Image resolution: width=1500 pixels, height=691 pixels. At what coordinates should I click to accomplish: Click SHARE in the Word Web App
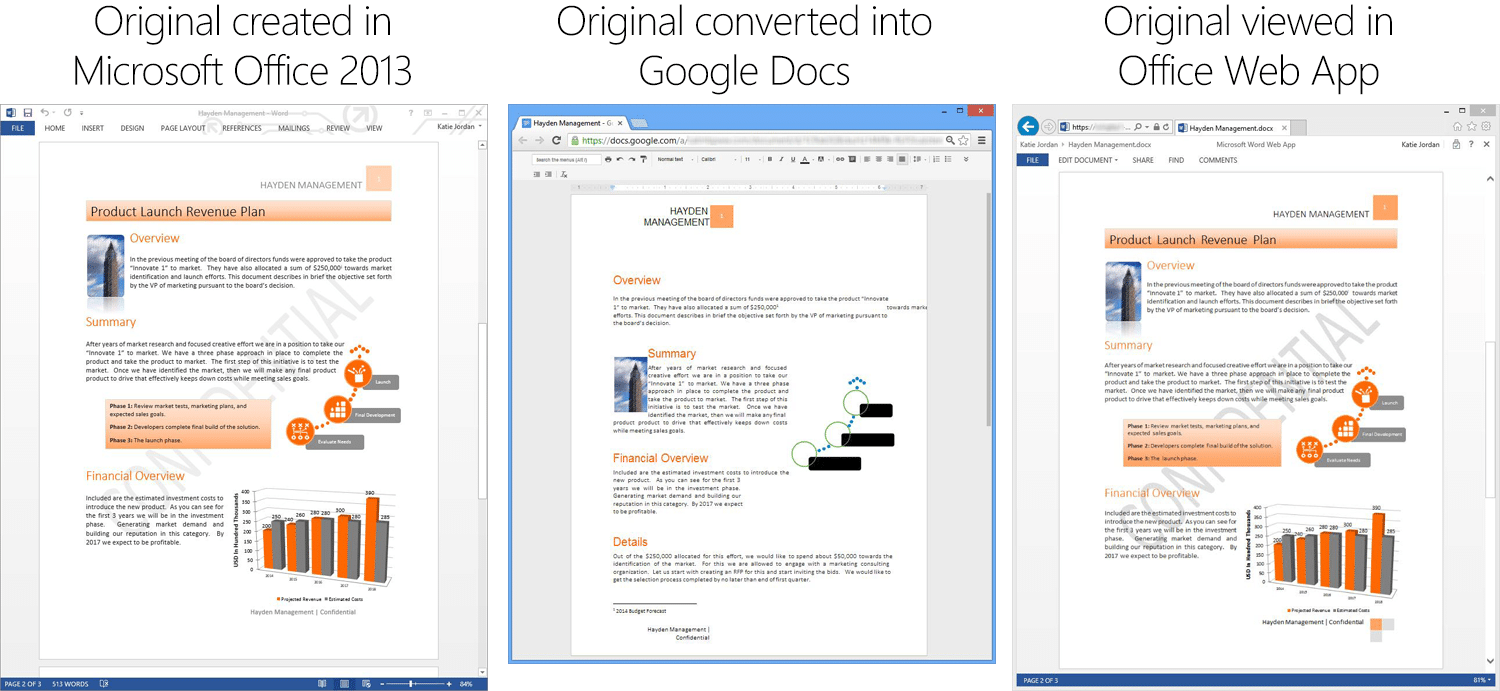click(x=1143, y=160)
